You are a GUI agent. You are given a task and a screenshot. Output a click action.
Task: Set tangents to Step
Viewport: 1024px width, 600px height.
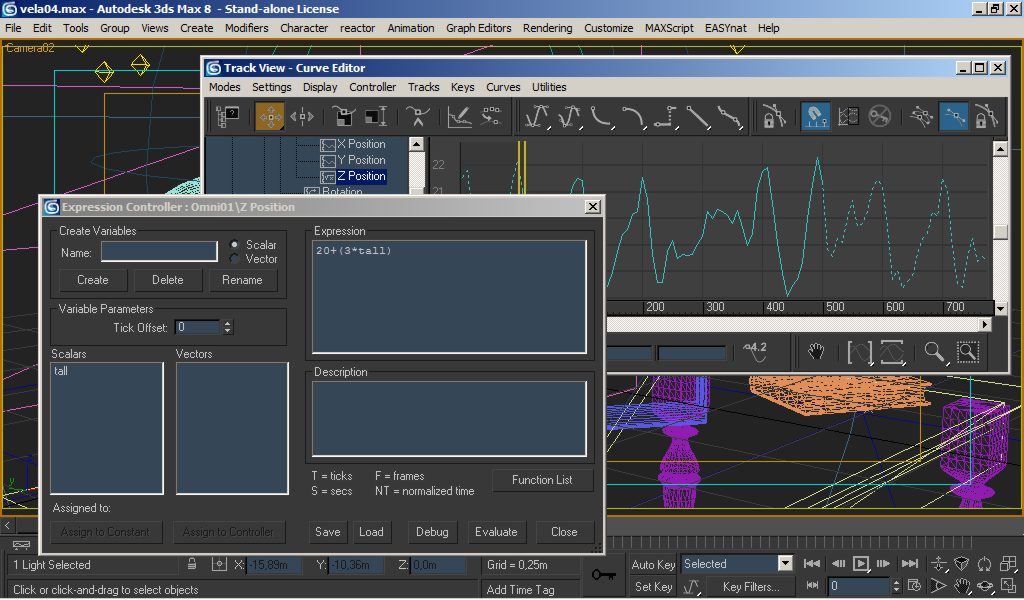tap(665, 117)
